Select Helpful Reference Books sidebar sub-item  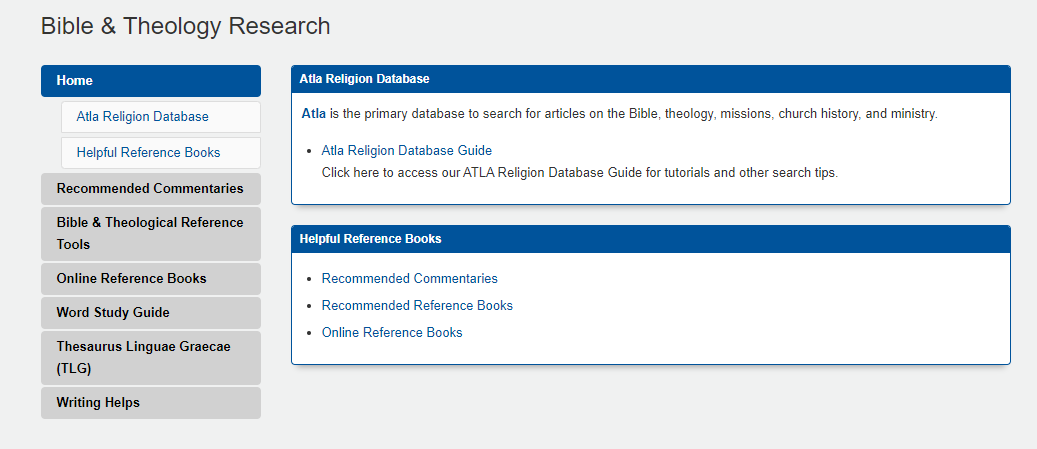[161, 153]
